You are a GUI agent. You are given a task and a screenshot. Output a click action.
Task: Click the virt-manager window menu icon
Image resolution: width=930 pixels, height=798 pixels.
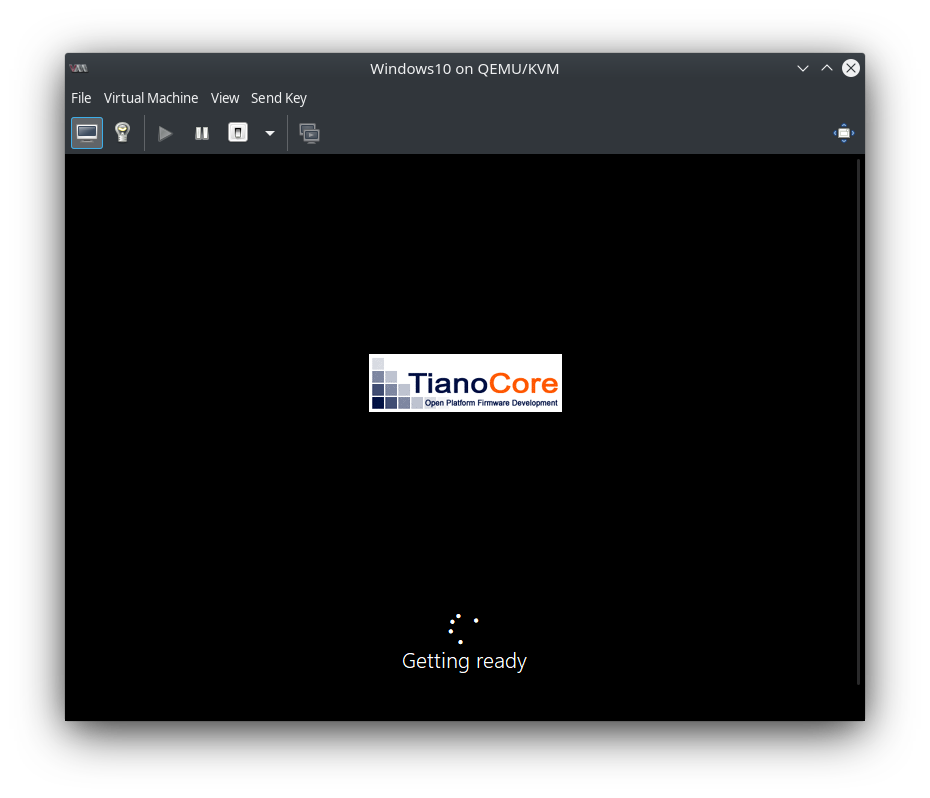pos(78,68)
